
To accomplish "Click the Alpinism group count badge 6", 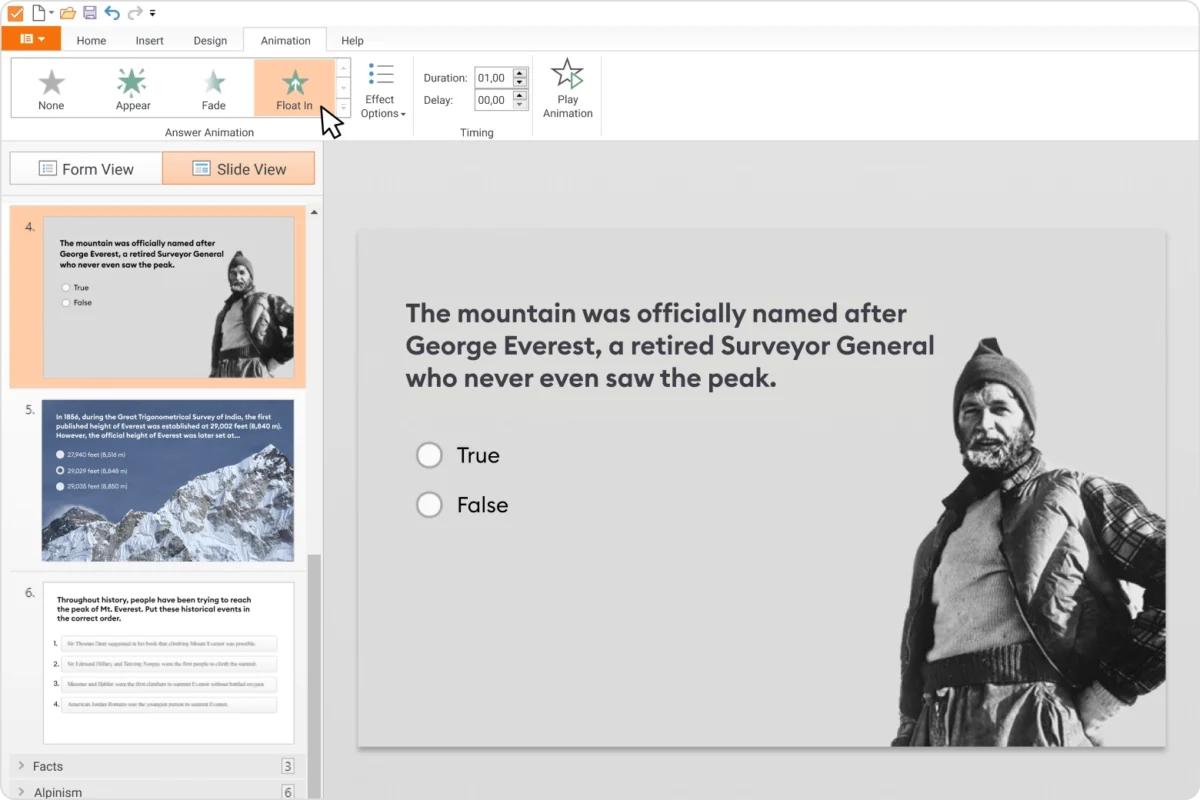I will (x=288, y=792).
